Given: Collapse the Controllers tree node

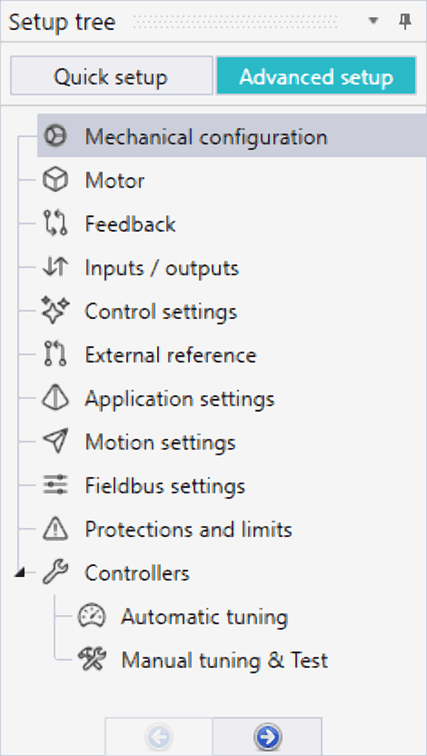Looking at the screenshot, I should tap(19, 573).
